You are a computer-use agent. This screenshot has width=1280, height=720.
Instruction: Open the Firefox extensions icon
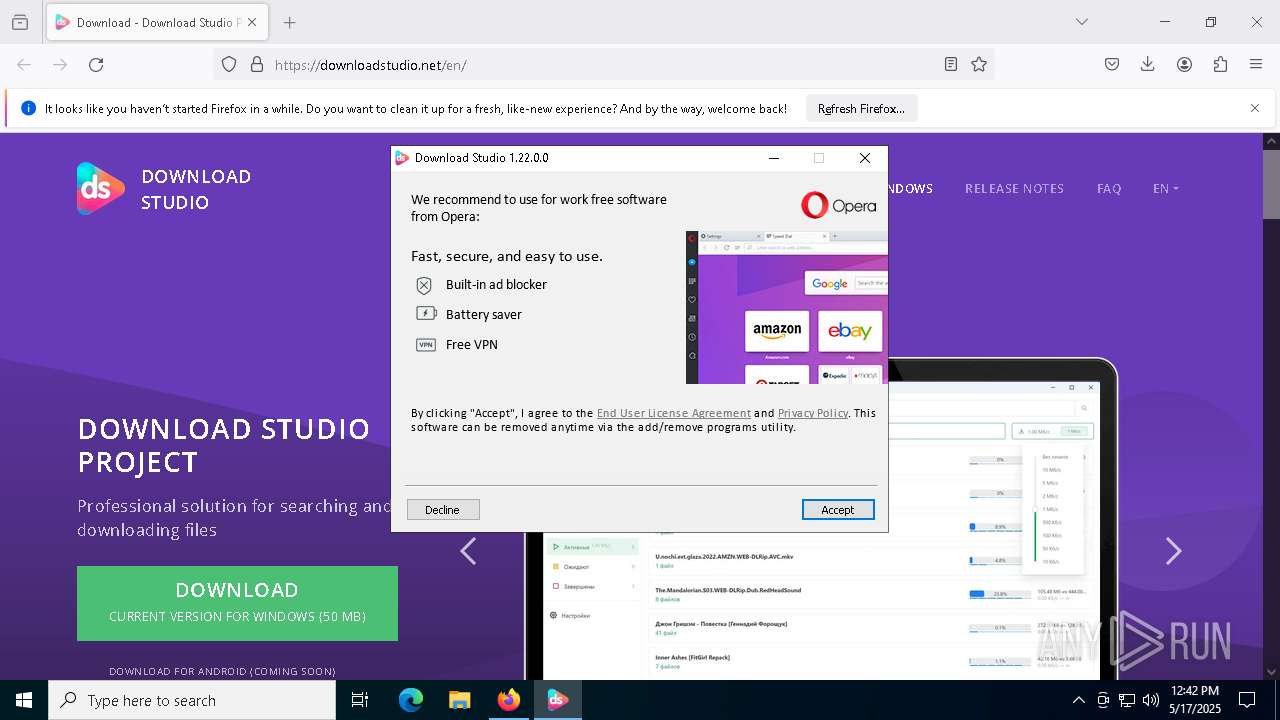coord(1220,64)
